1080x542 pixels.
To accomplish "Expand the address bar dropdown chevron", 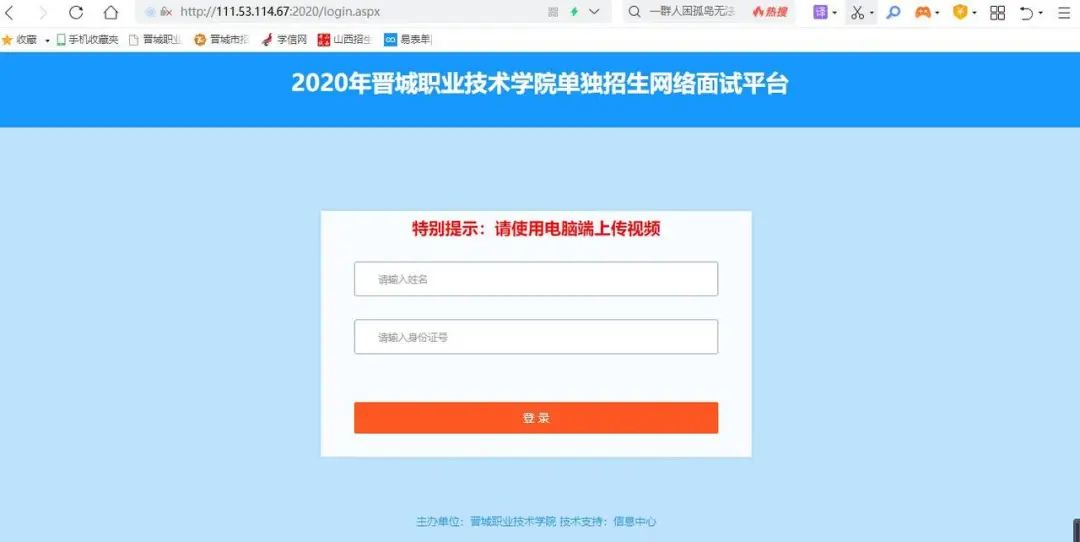I will coord(594,12).
